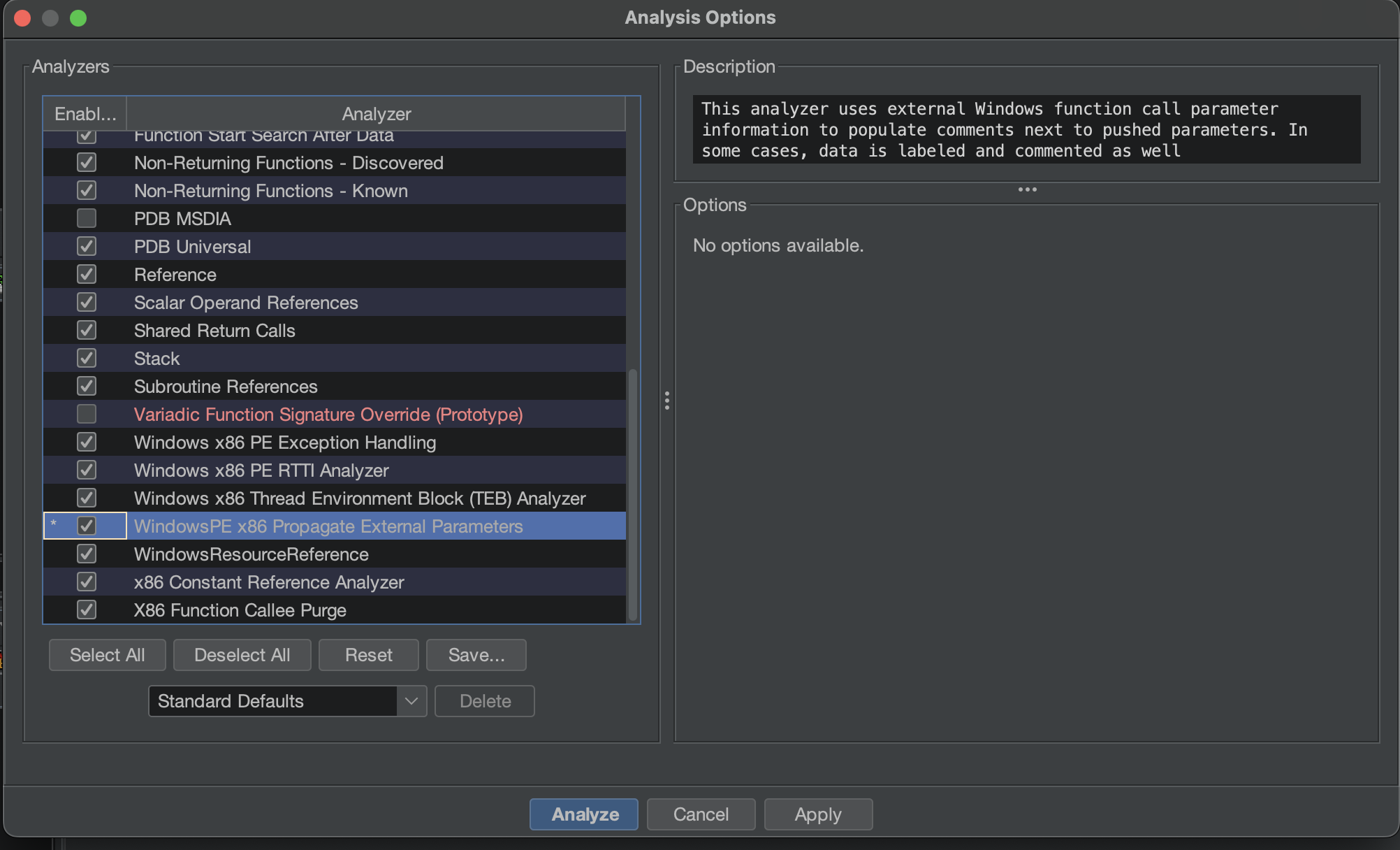Click the vertical splitter handle between panels
1400x850 pixels.
point(667,401)
